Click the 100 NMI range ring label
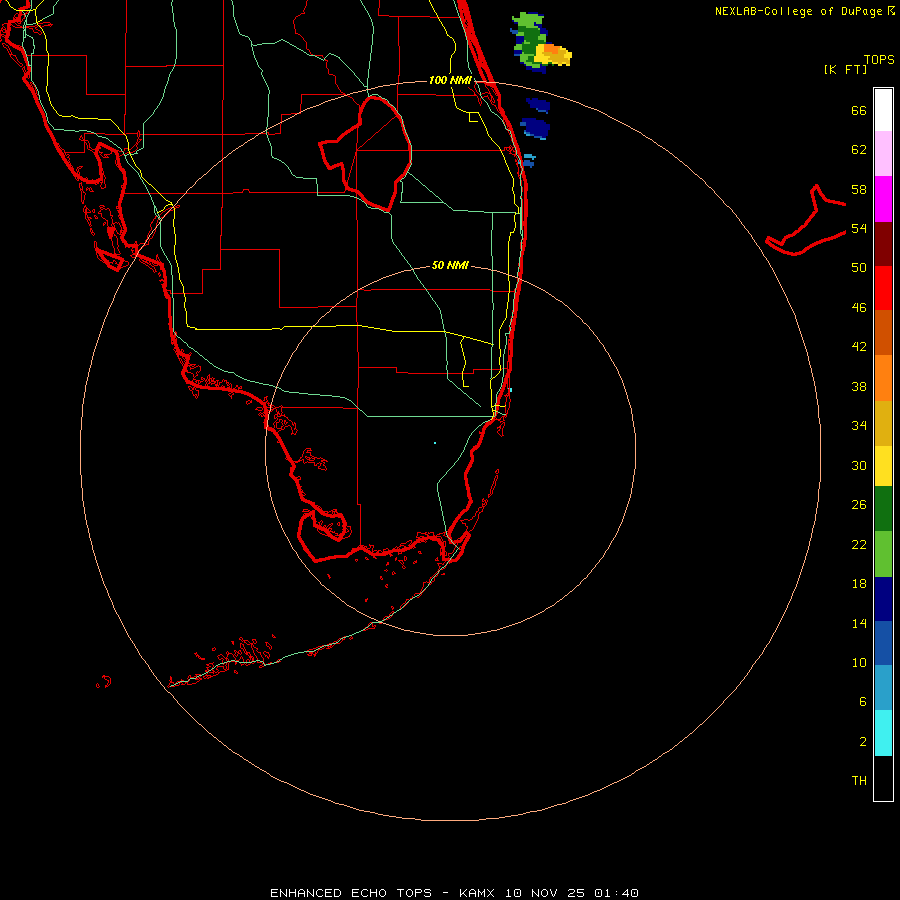Image resolution: width=900 pixels, height=900 pixels. pos(450,80)
